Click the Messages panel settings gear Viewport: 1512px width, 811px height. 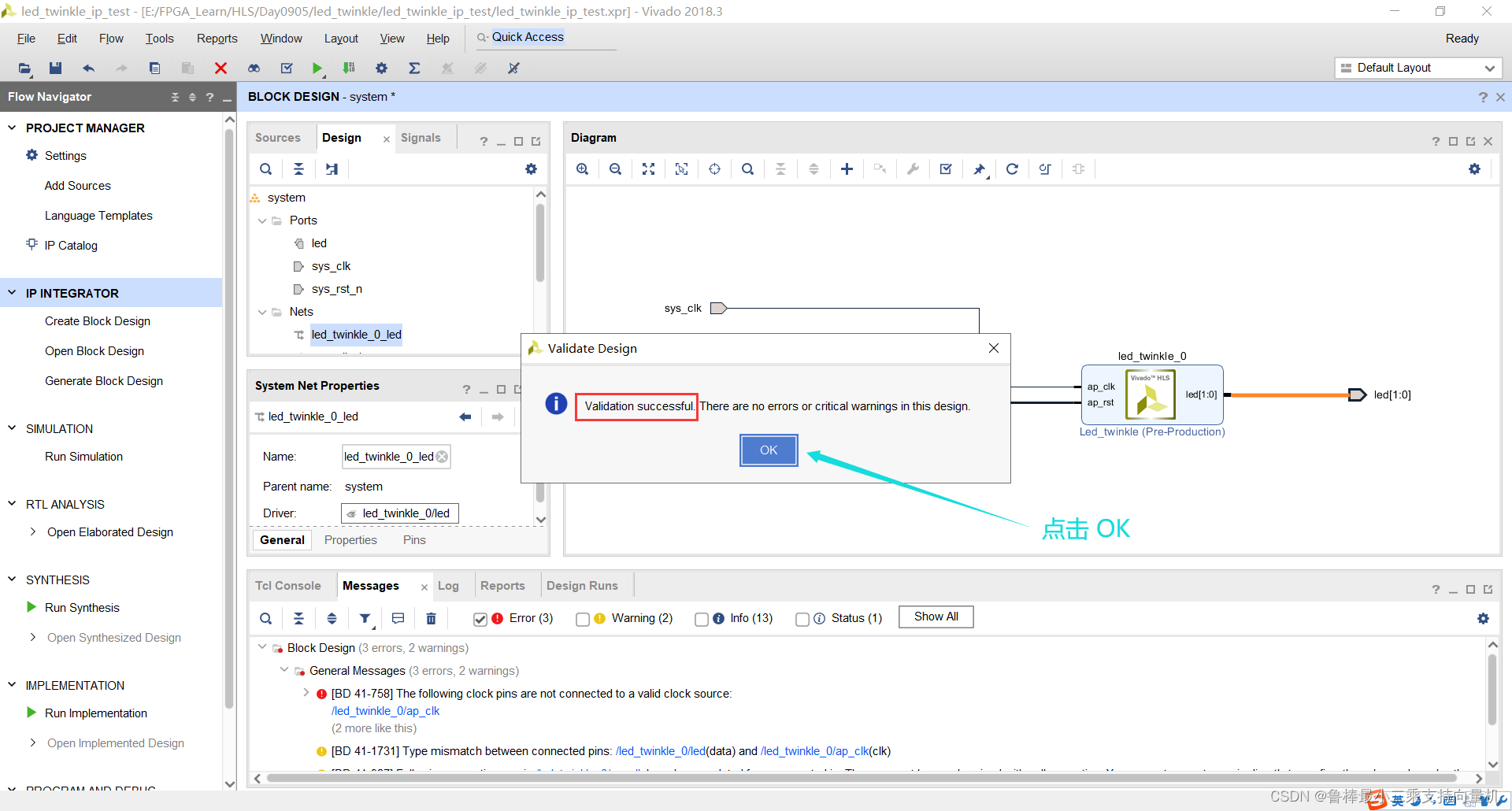click(1483, 619)
